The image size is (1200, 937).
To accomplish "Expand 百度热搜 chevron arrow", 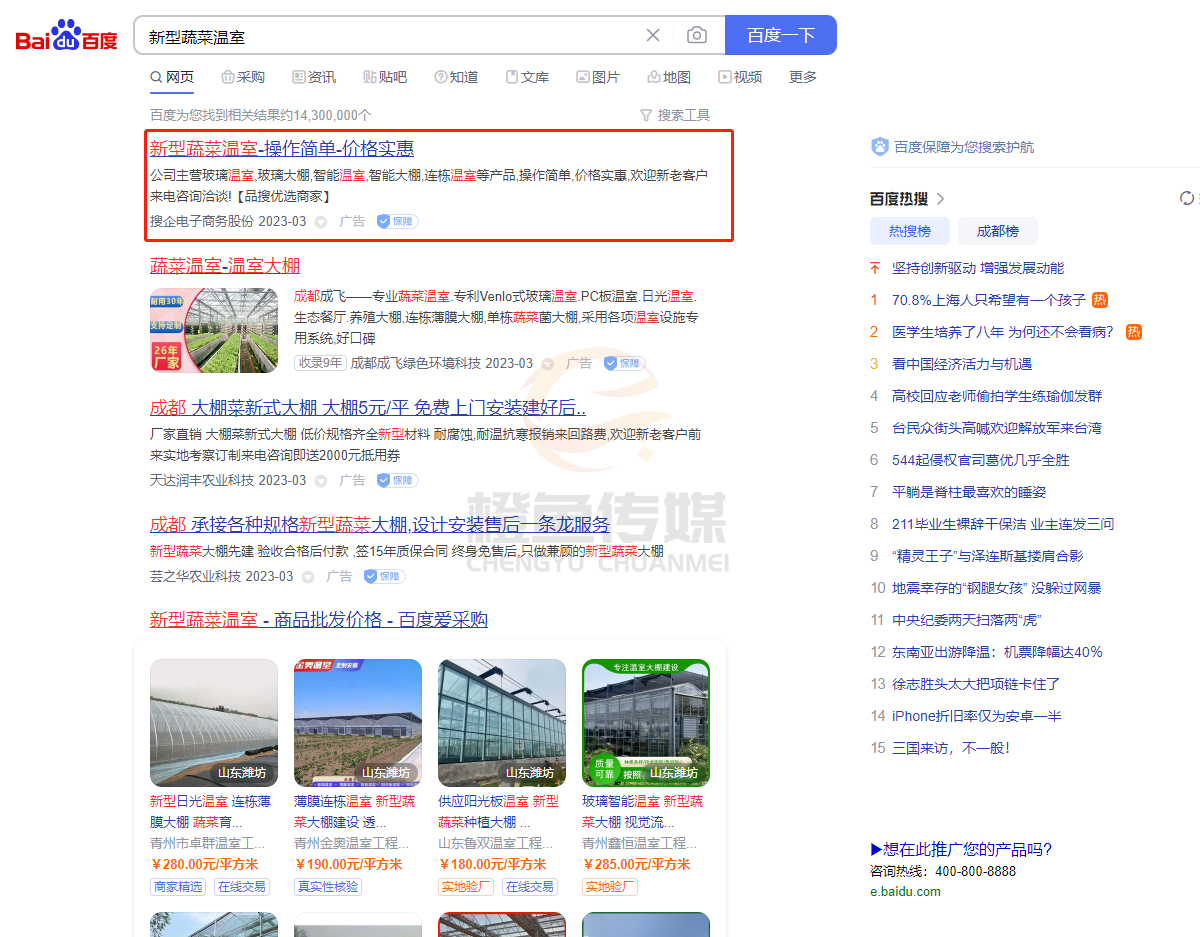I will (x=940, y=199).
